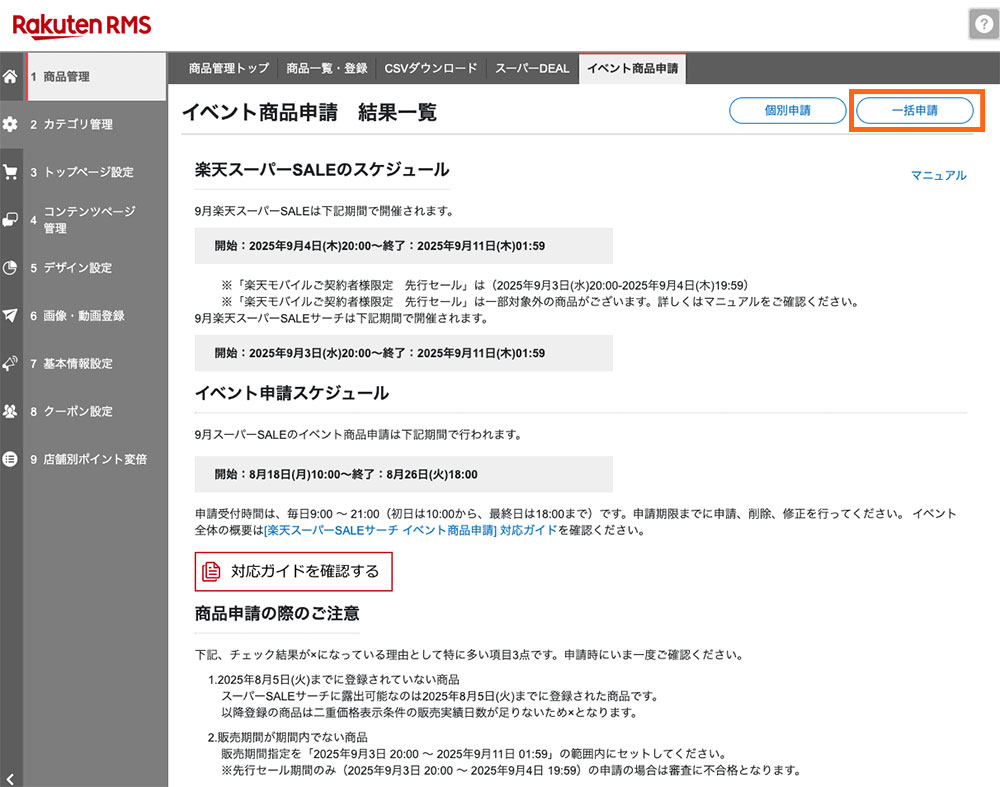1000x787 pixels.
Task: Click the text 2.販売期間が期間内でない商品
Action: [288, 737]
